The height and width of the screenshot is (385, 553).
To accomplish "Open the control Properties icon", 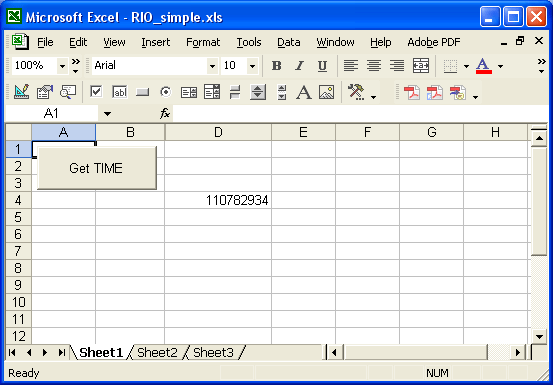I will coord(45,92).
